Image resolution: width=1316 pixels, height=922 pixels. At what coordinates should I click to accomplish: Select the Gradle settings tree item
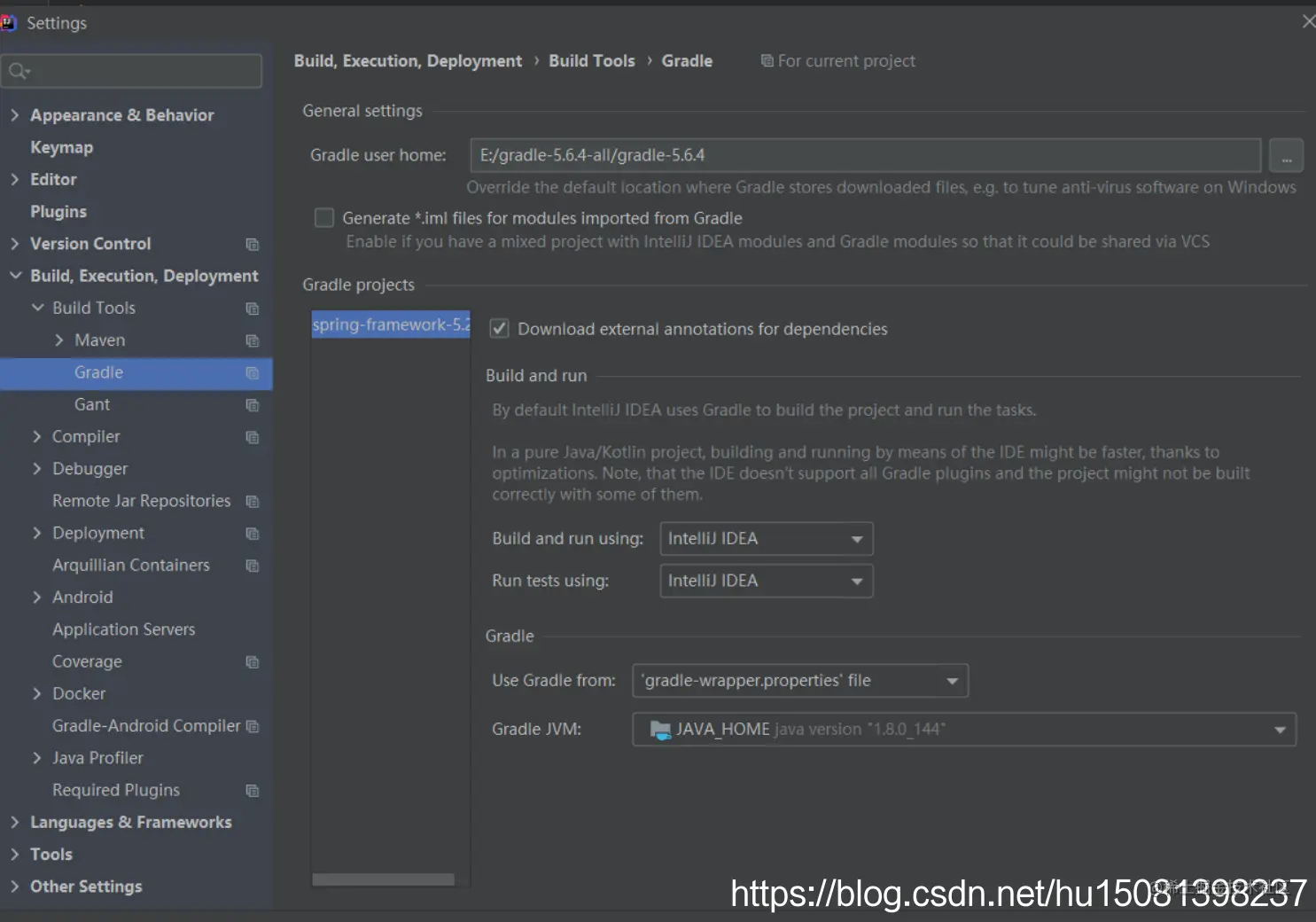tap(136, 373)
